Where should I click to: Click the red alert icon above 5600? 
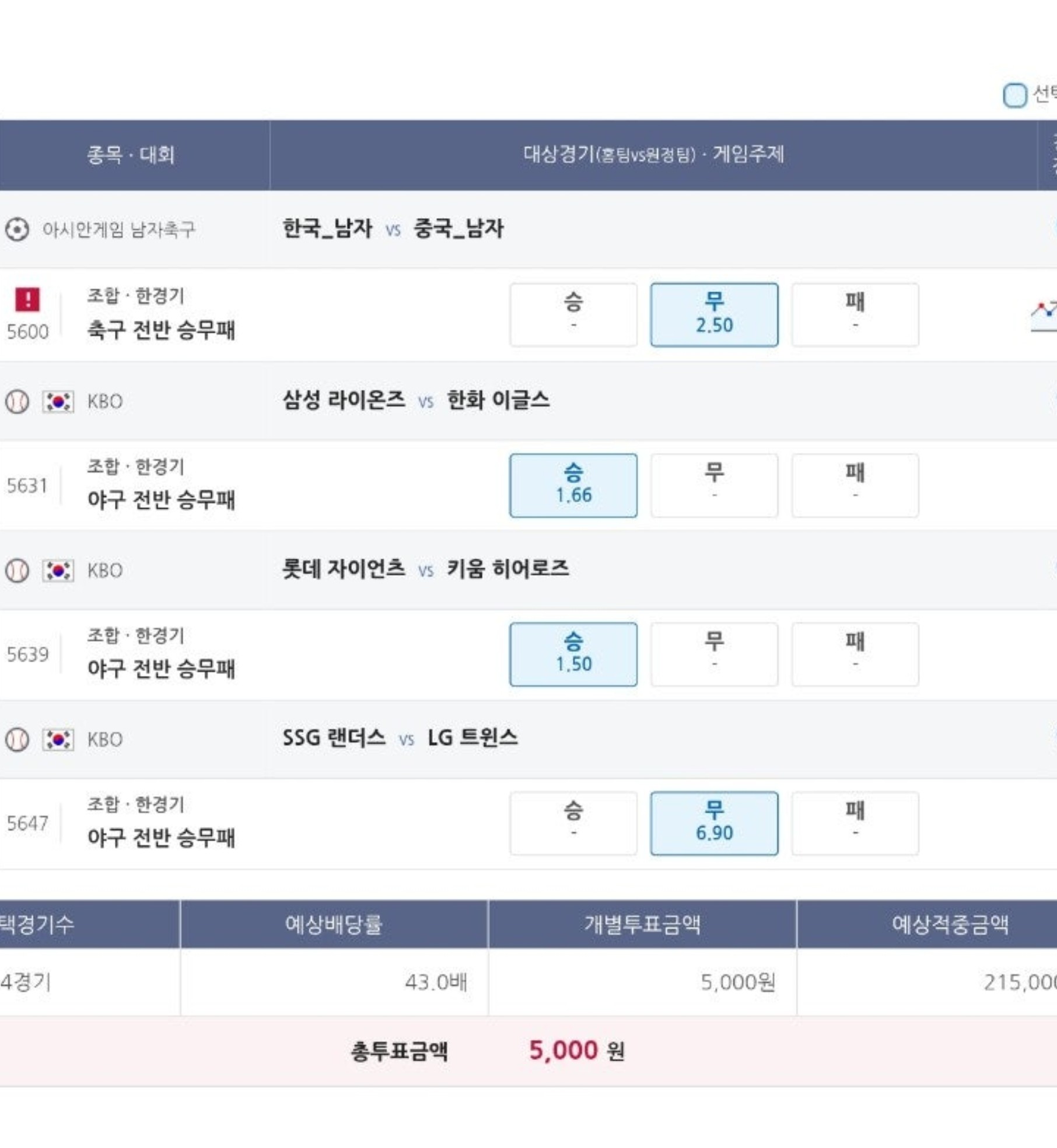(x=27, y=299)
